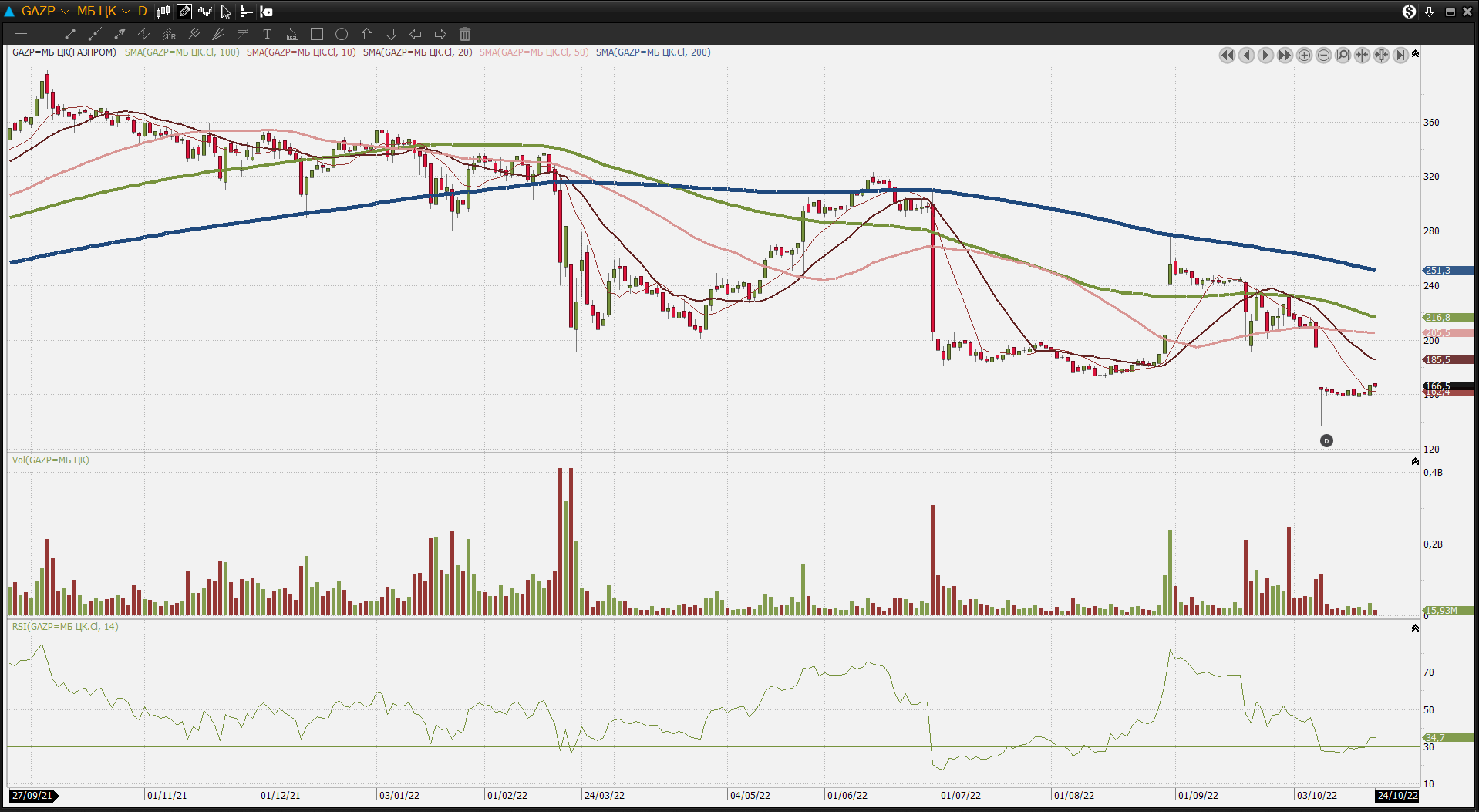The height and width of the screenshot is (812, 1479).
Task: Place a left arrow marker
Action: coord(416,34)
